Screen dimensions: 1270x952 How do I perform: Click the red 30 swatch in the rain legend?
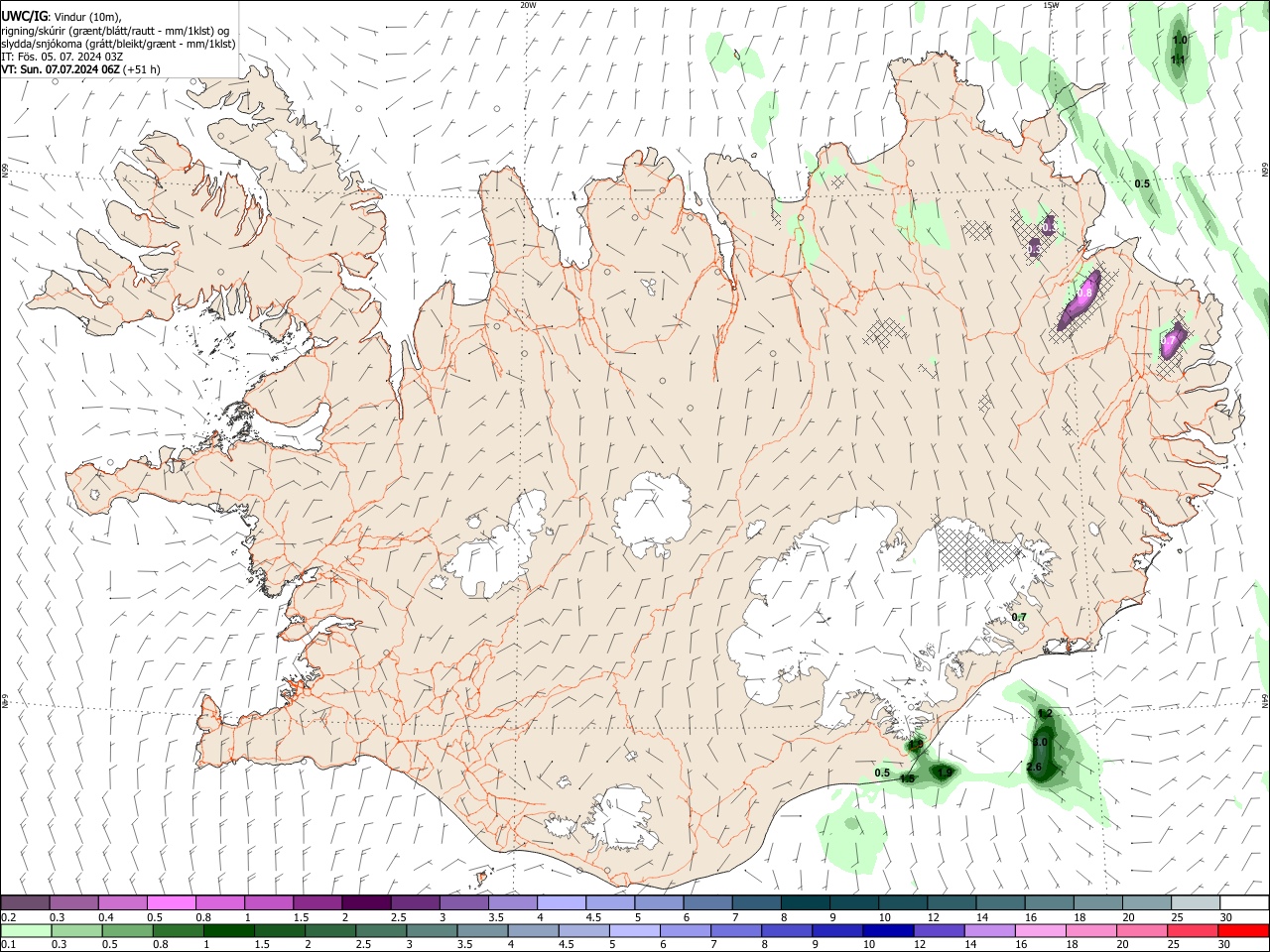[1243, 930]
